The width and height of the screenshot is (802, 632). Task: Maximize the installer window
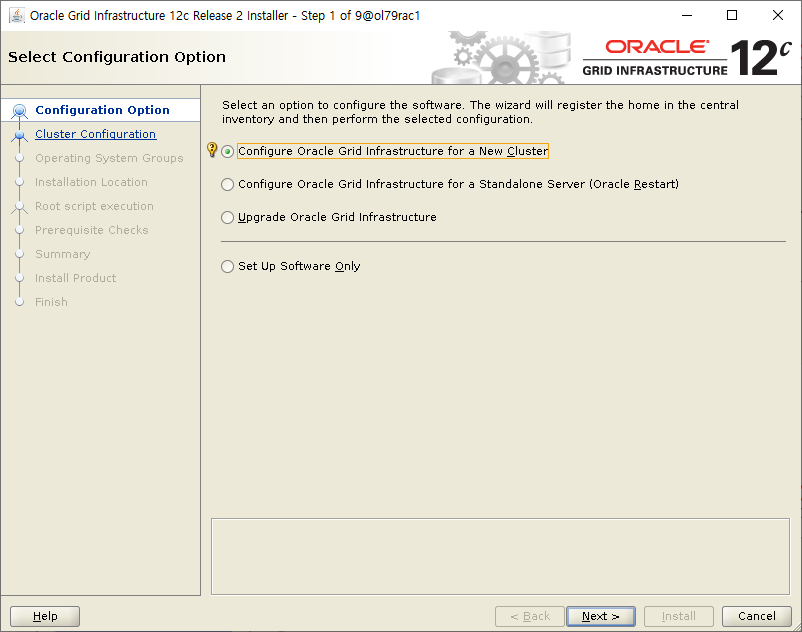(x=732, y=15)
